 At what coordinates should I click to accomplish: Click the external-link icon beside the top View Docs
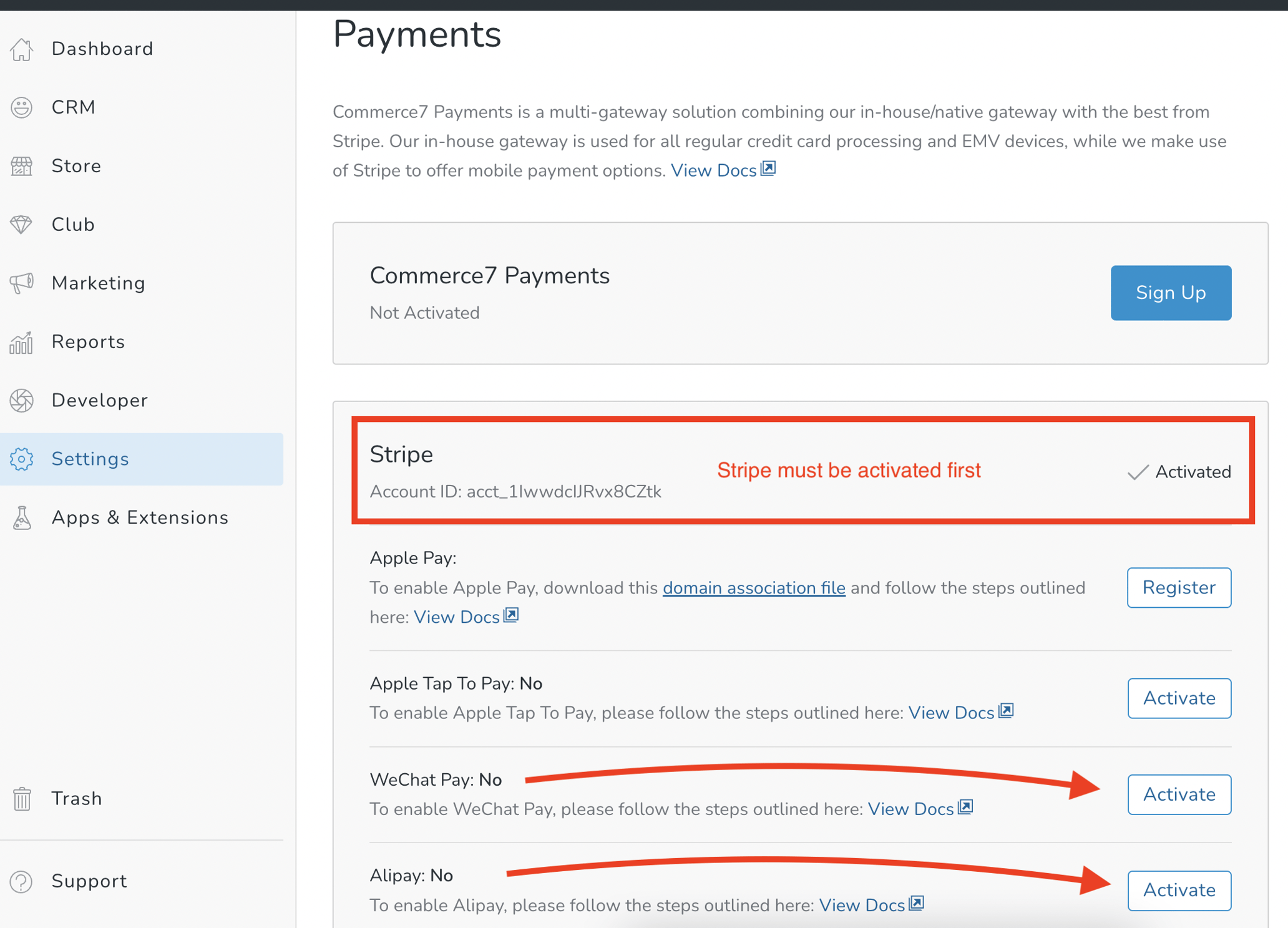point(768,168)
